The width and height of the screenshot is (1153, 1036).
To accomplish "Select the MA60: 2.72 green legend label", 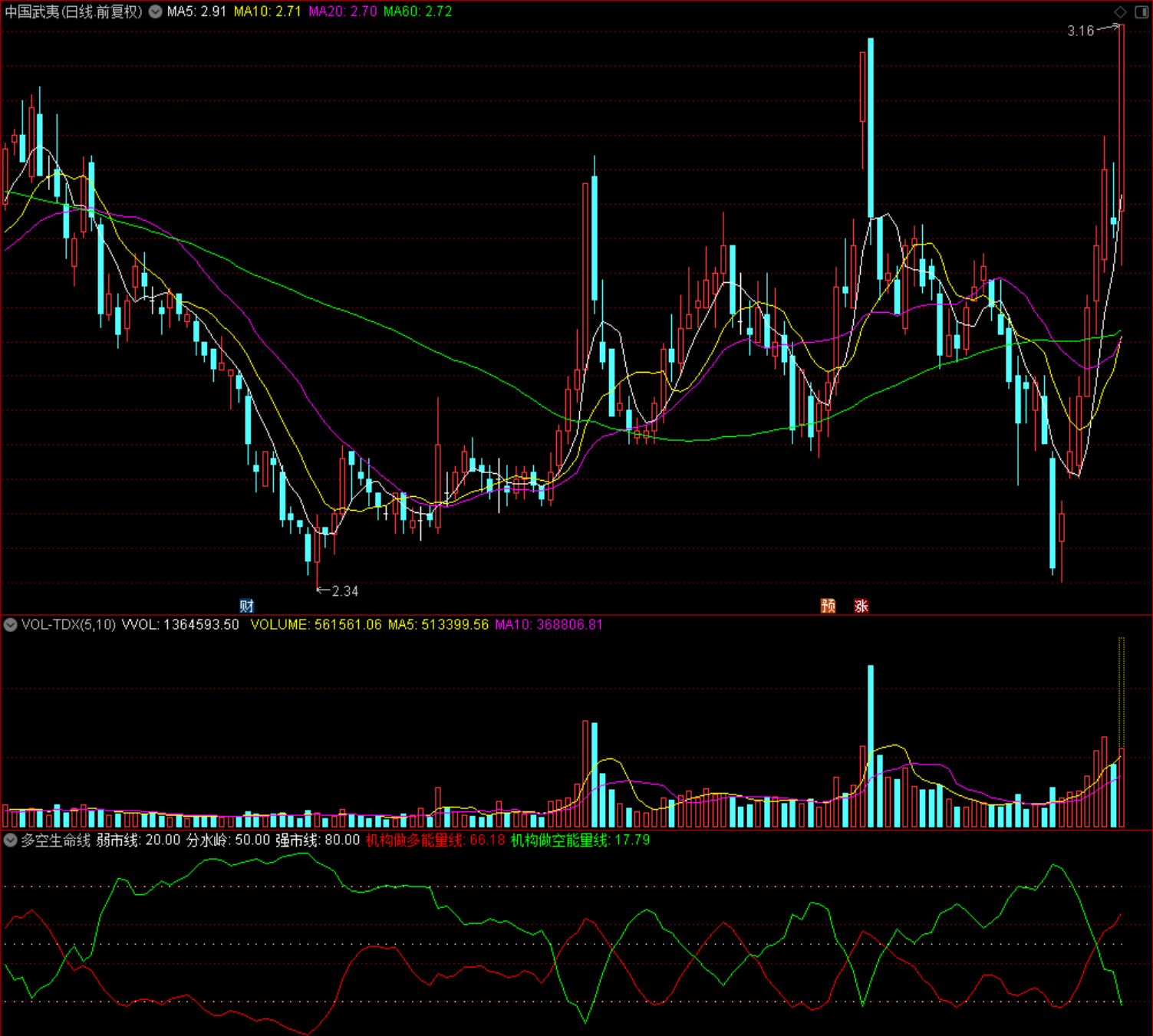I will tap(417, 12).
